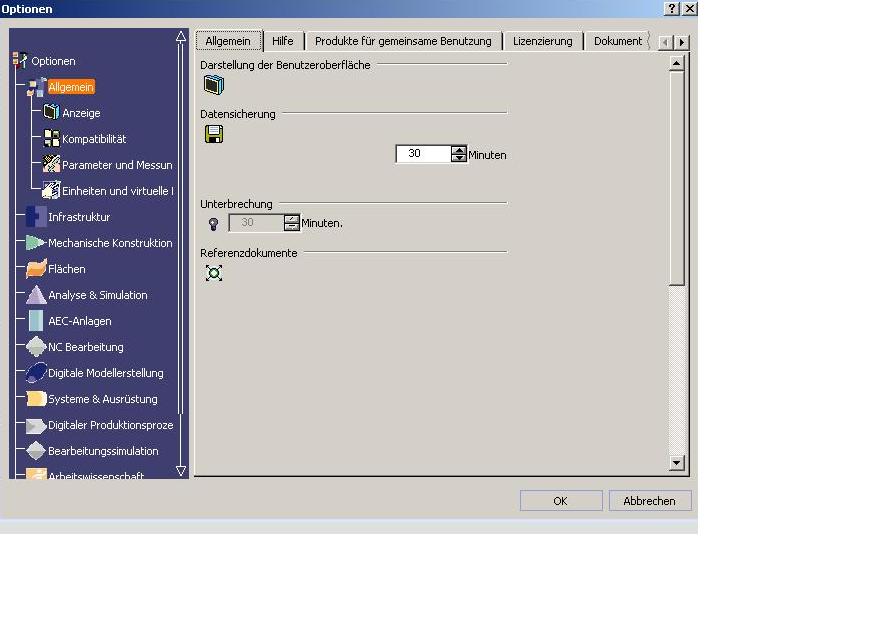The image size is (879, 621).
Task: Click the Infrastruktur category icon
Action: click(x=36, y=216)
